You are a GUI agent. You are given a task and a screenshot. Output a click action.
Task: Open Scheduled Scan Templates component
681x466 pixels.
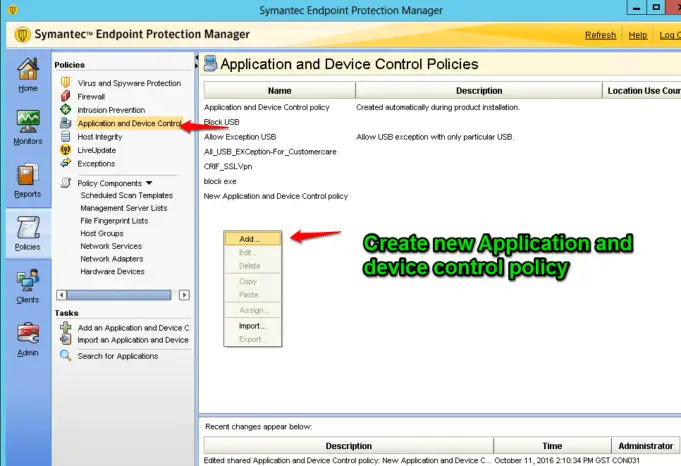click(x=126, y=195)
